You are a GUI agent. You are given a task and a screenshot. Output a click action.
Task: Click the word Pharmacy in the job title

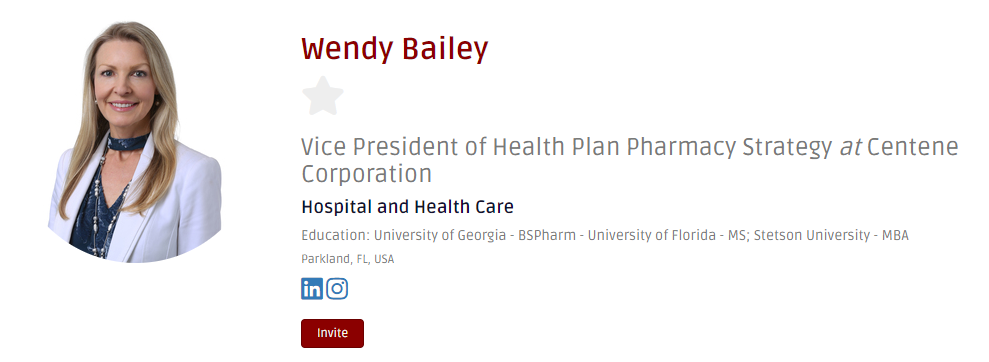681,149
